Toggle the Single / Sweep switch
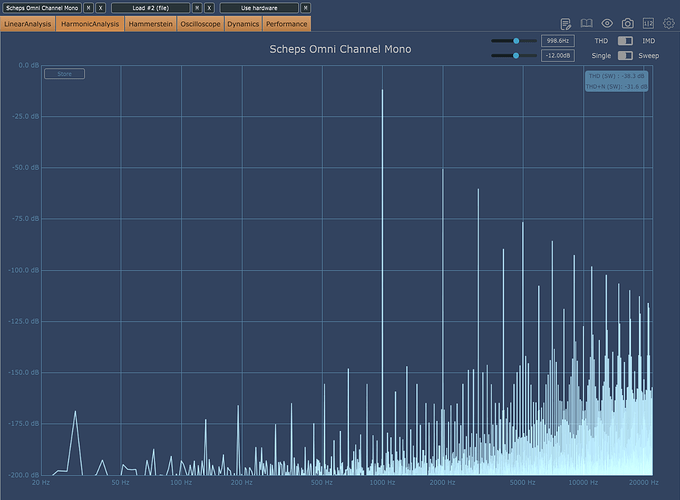The width and height of the screenshot is (680, 500). (x=625, y=56)
